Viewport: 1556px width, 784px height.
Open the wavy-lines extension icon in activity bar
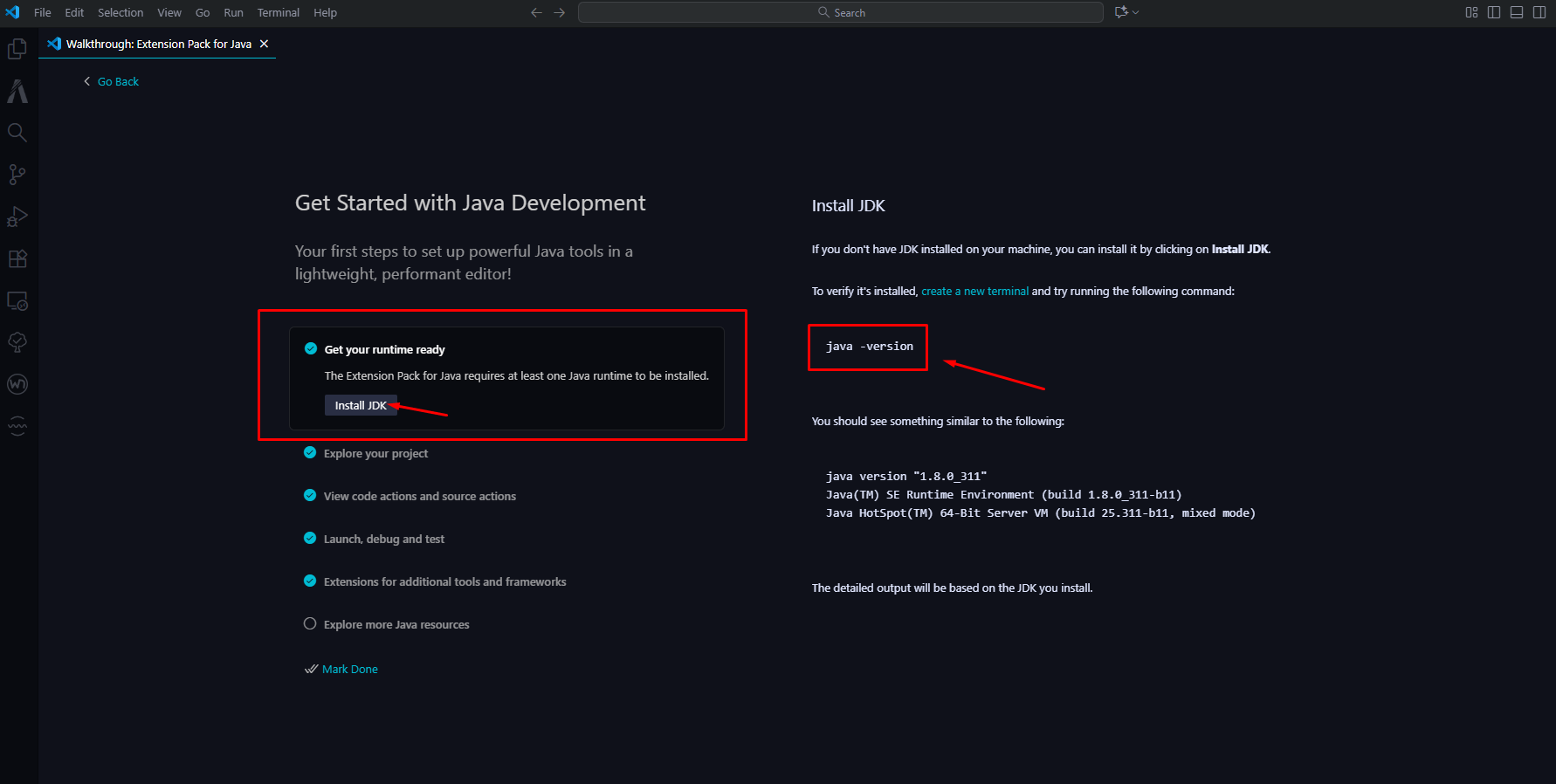click(17, 426)
